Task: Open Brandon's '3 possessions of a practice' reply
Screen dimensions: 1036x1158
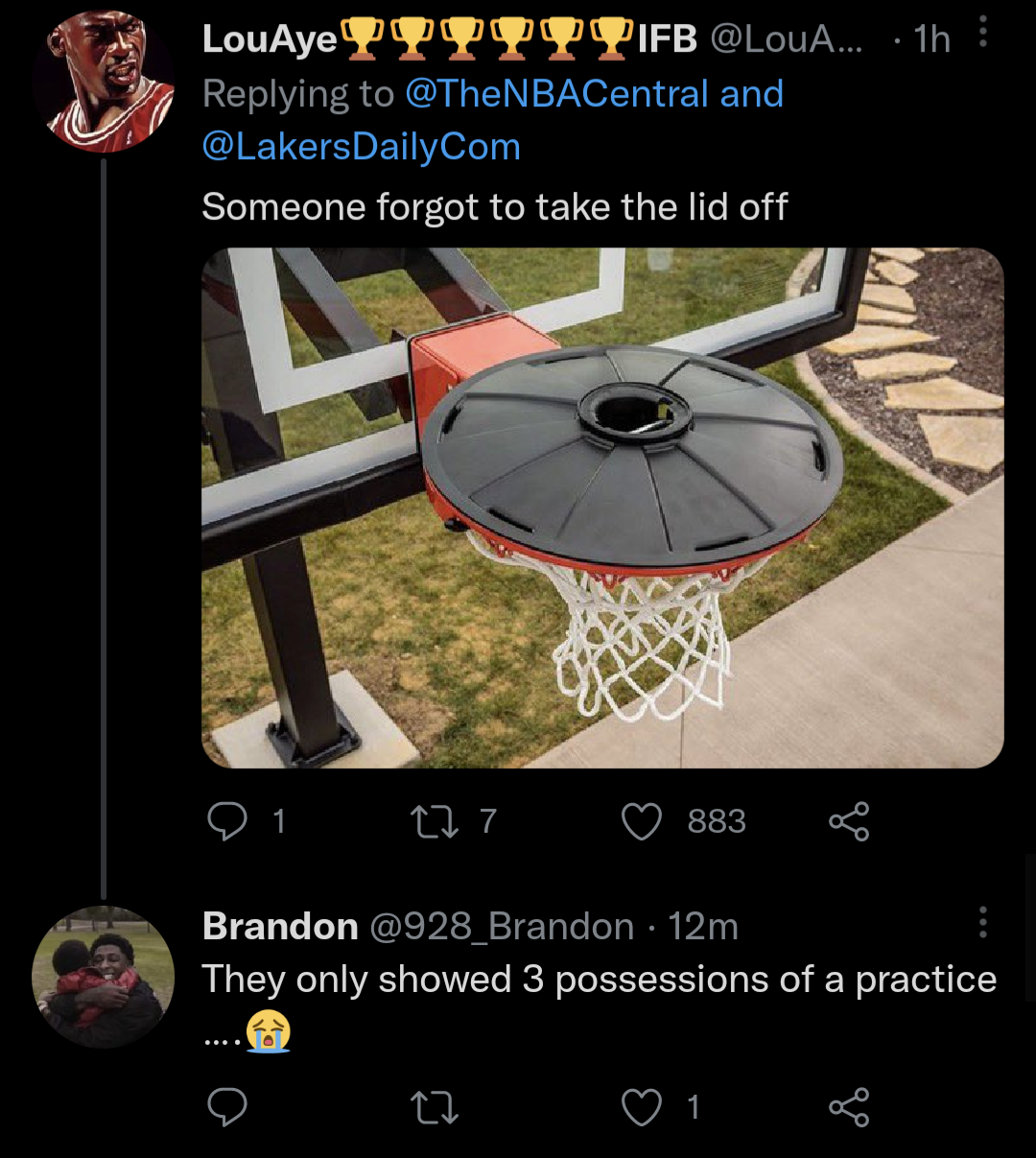Action: [599, 980]
